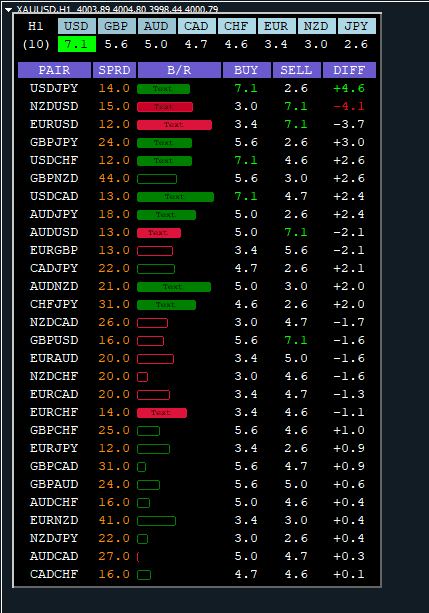Select the EURCAD pair name
The image size is (429, 613).
pos(54,394)
